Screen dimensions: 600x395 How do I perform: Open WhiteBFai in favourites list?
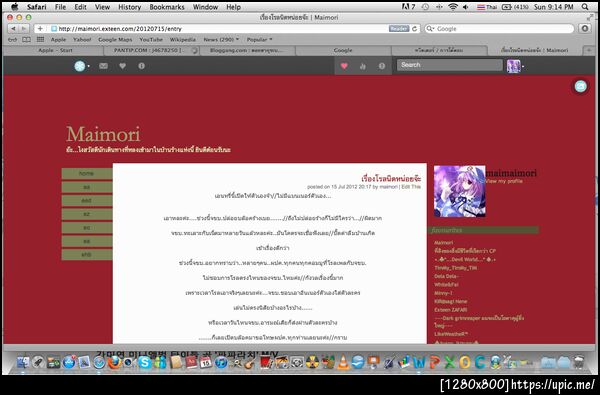446,284
